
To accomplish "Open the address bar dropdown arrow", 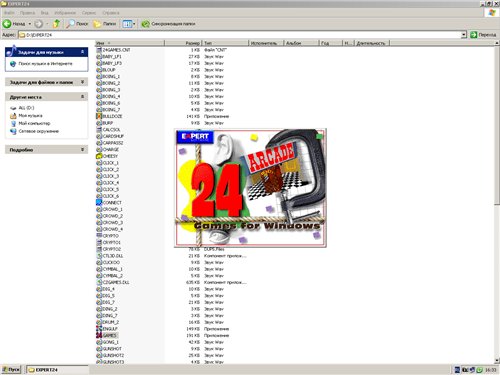I will click(464, 35).
